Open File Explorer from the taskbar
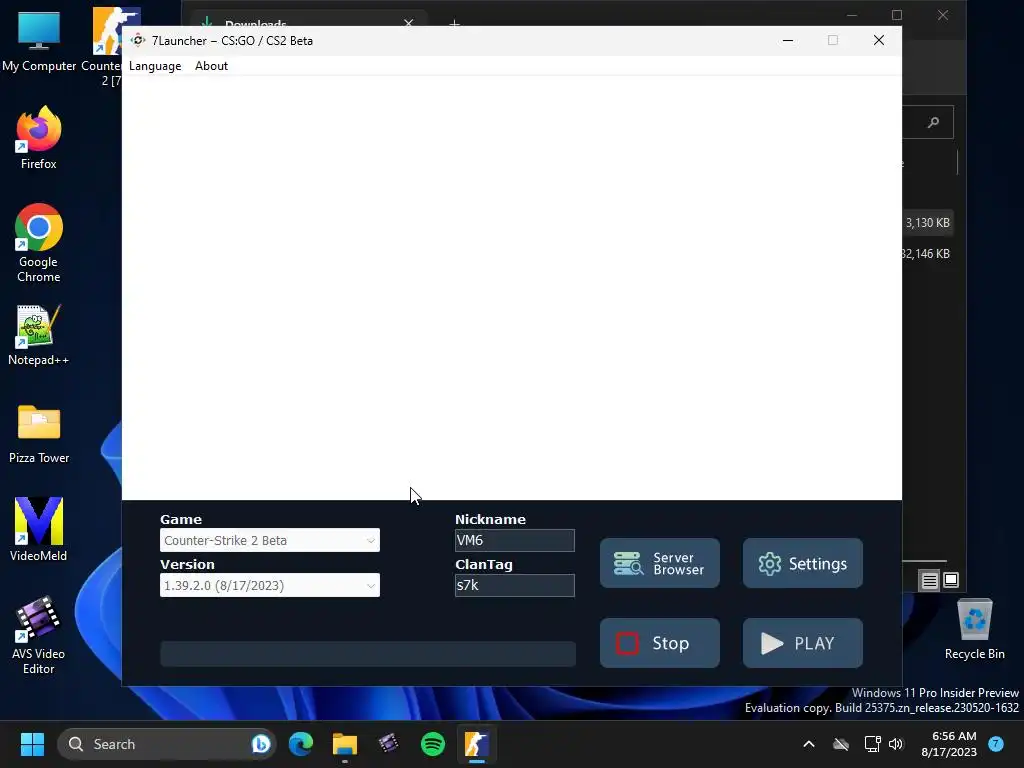The height and width of the screenshot is (768, 1024). pyautogui.click(x=345, y=744)
